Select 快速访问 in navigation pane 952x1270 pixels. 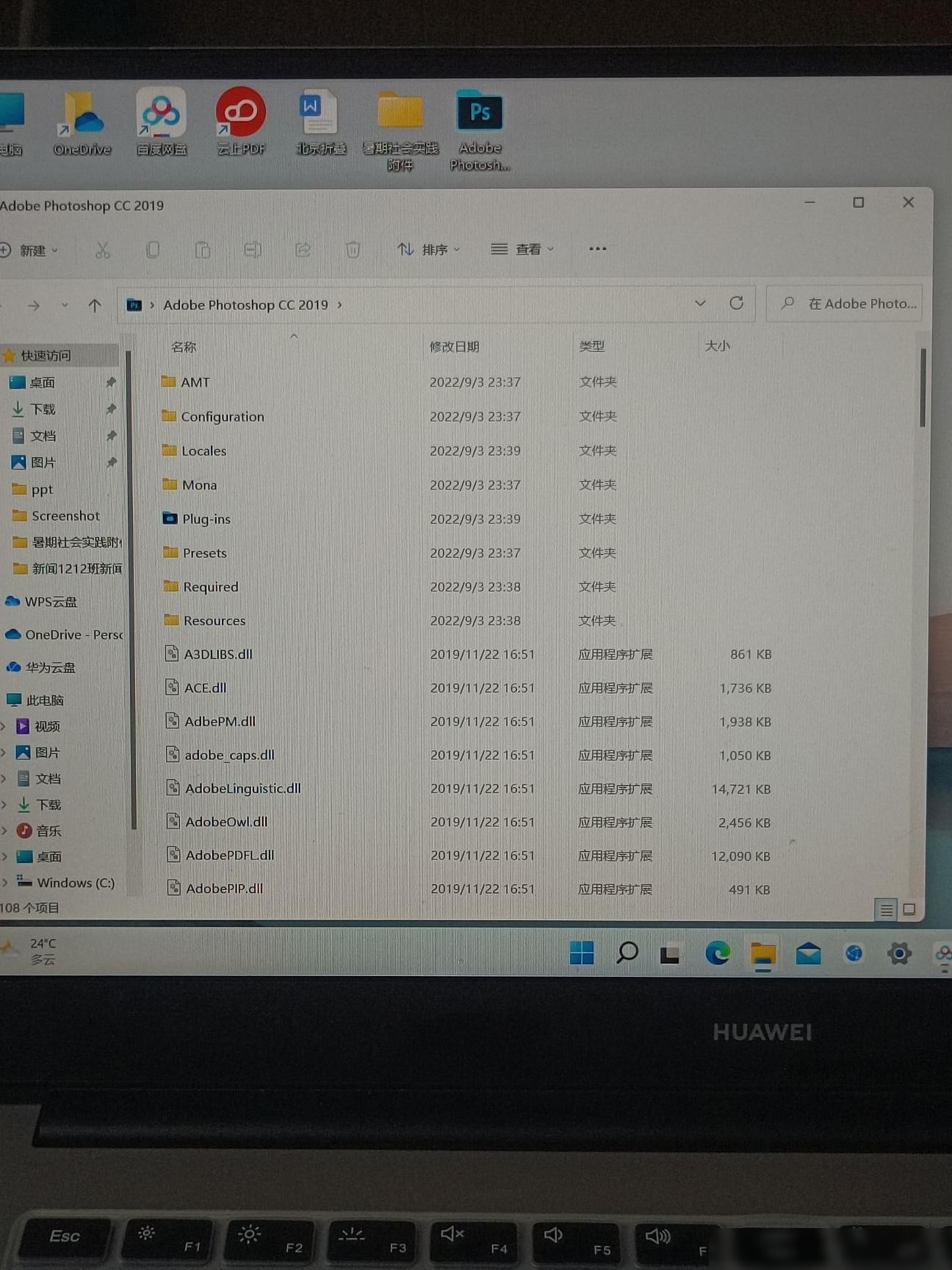tap(59, 356)
